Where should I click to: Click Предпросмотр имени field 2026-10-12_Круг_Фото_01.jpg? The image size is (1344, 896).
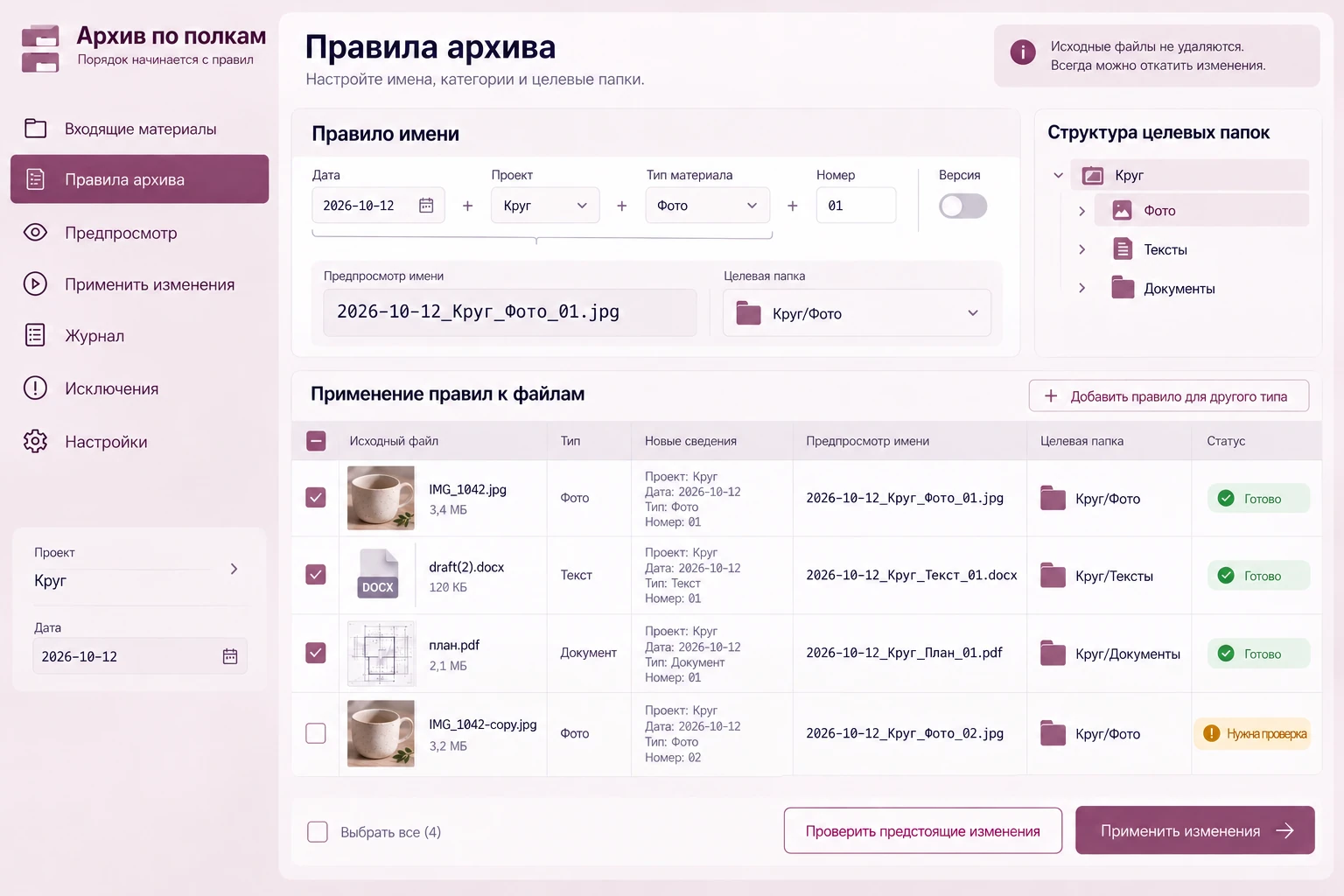pyautogui.click(x=510, y=312)
